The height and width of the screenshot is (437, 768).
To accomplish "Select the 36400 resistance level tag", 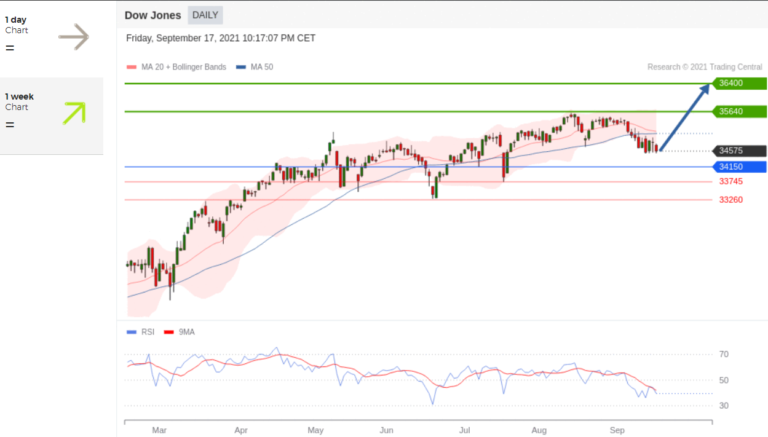I will pos(740,83).
